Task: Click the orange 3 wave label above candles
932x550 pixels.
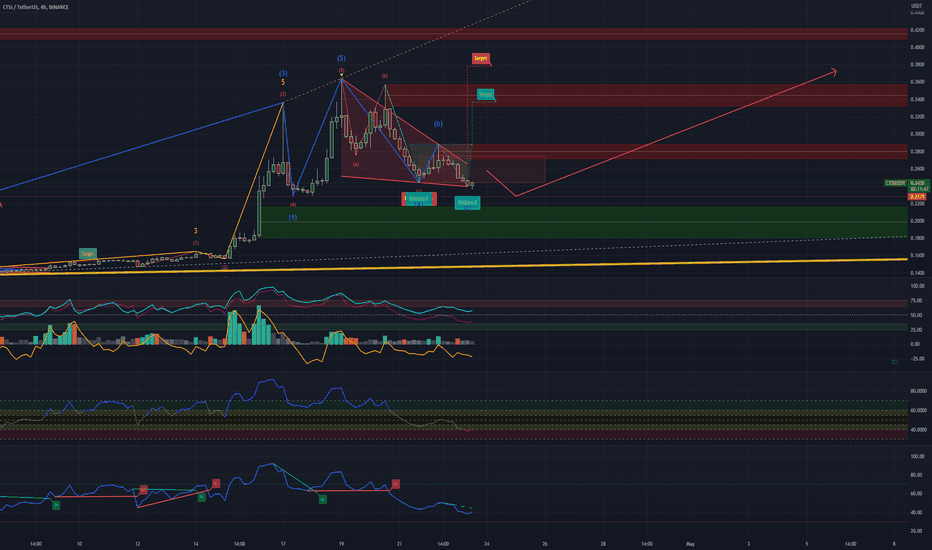Action: click(x=196, y=231)
